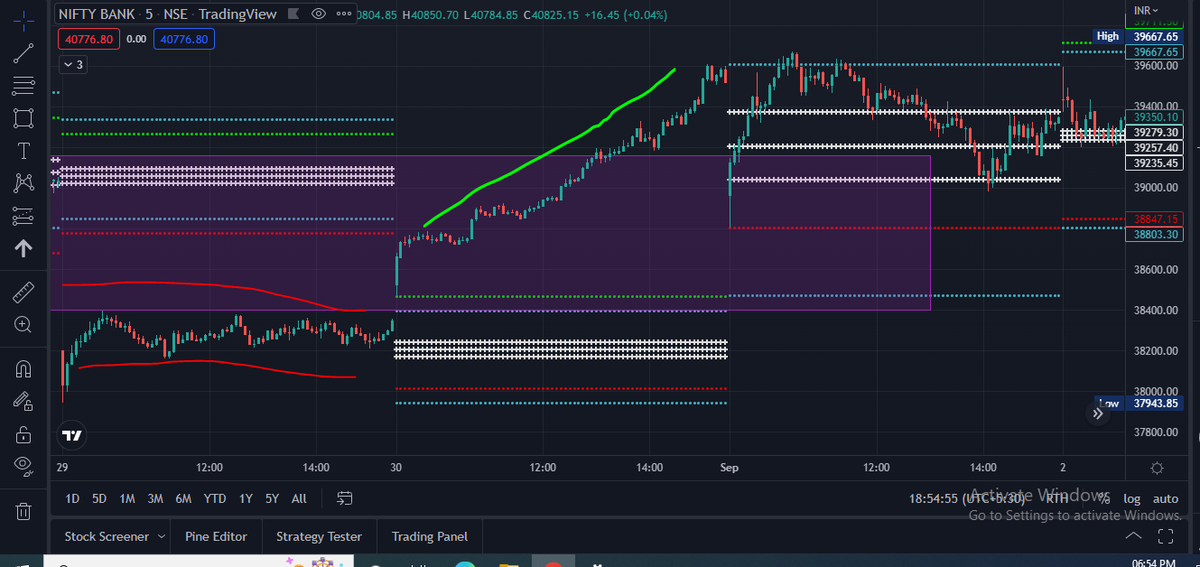Open the XABCD patterns tool
Viewport: 1200px width, 567px height.
[24, 183]
